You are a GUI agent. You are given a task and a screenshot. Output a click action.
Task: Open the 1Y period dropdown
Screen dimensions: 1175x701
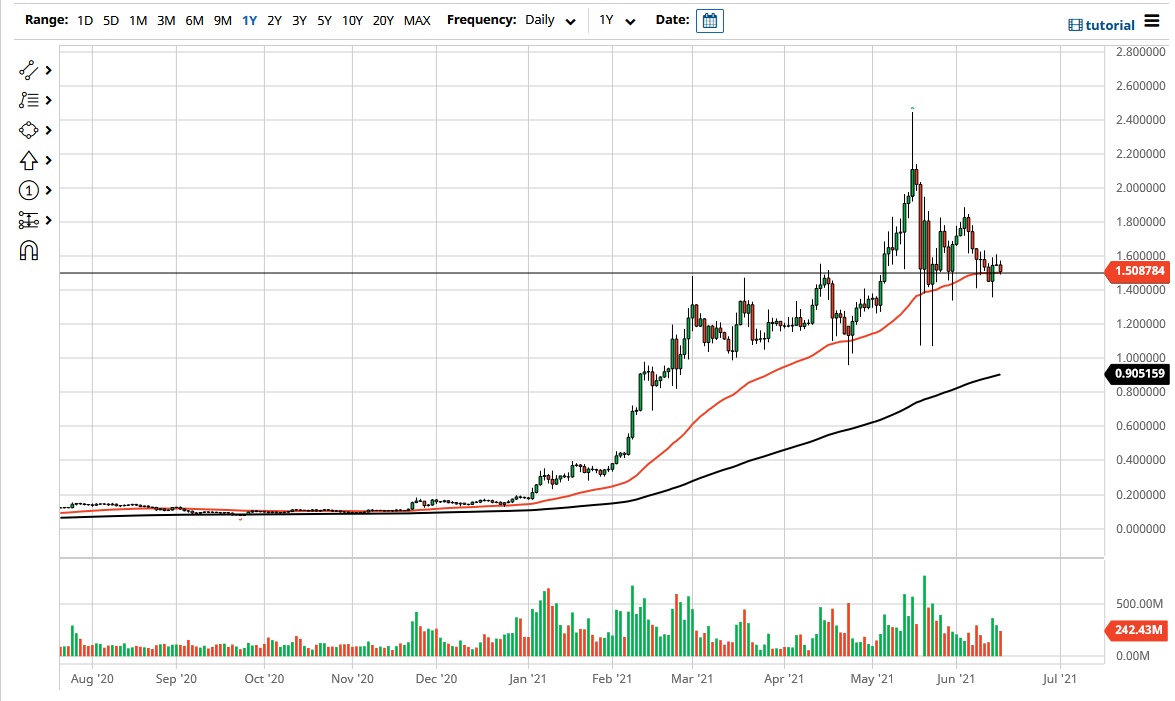pyautogui.click(x=617, y=20)
